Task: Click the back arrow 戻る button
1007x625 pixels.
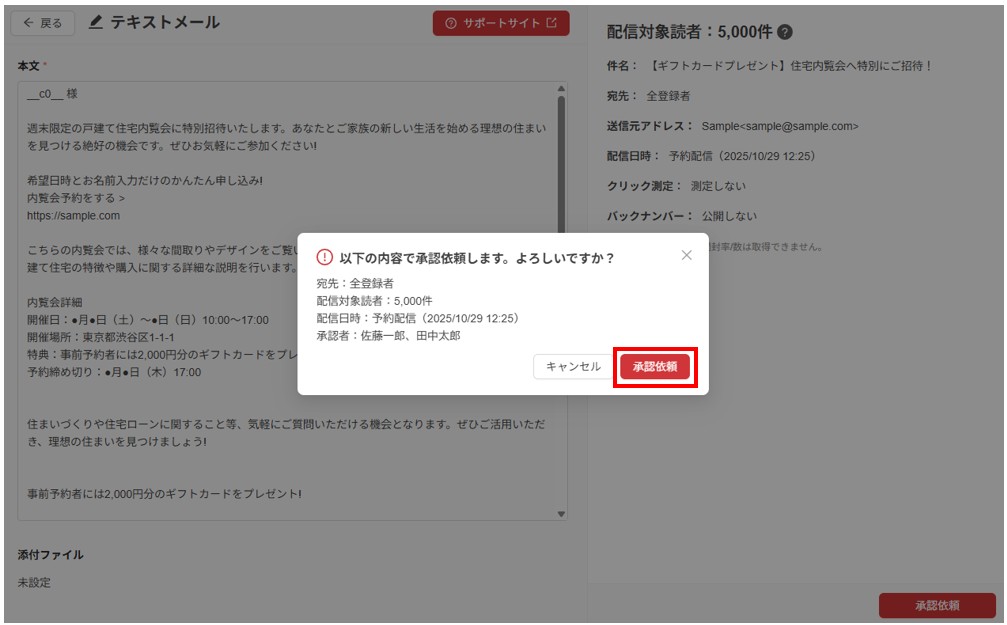Action: [42, 23]
